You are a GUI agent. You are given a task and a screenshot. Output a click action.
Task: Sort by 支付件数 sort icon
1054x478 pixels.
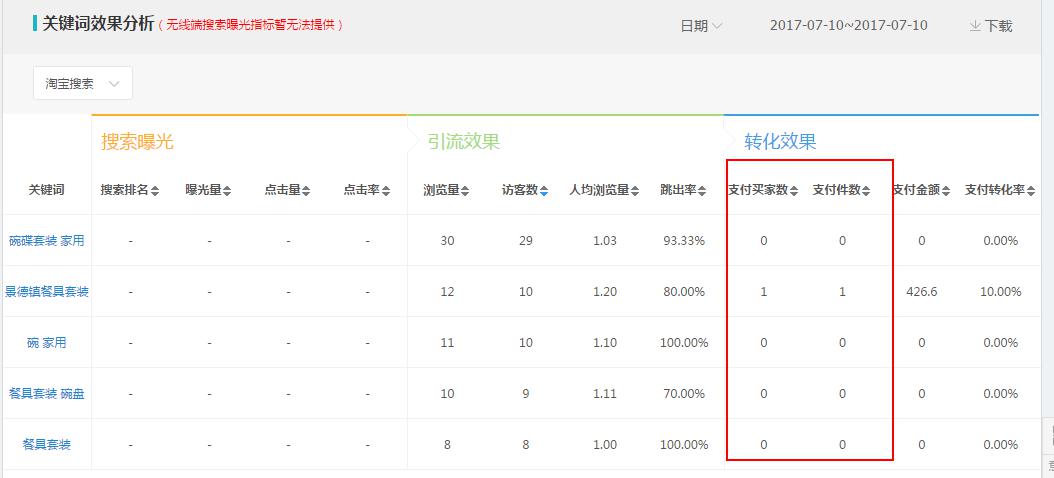[866, 191]
